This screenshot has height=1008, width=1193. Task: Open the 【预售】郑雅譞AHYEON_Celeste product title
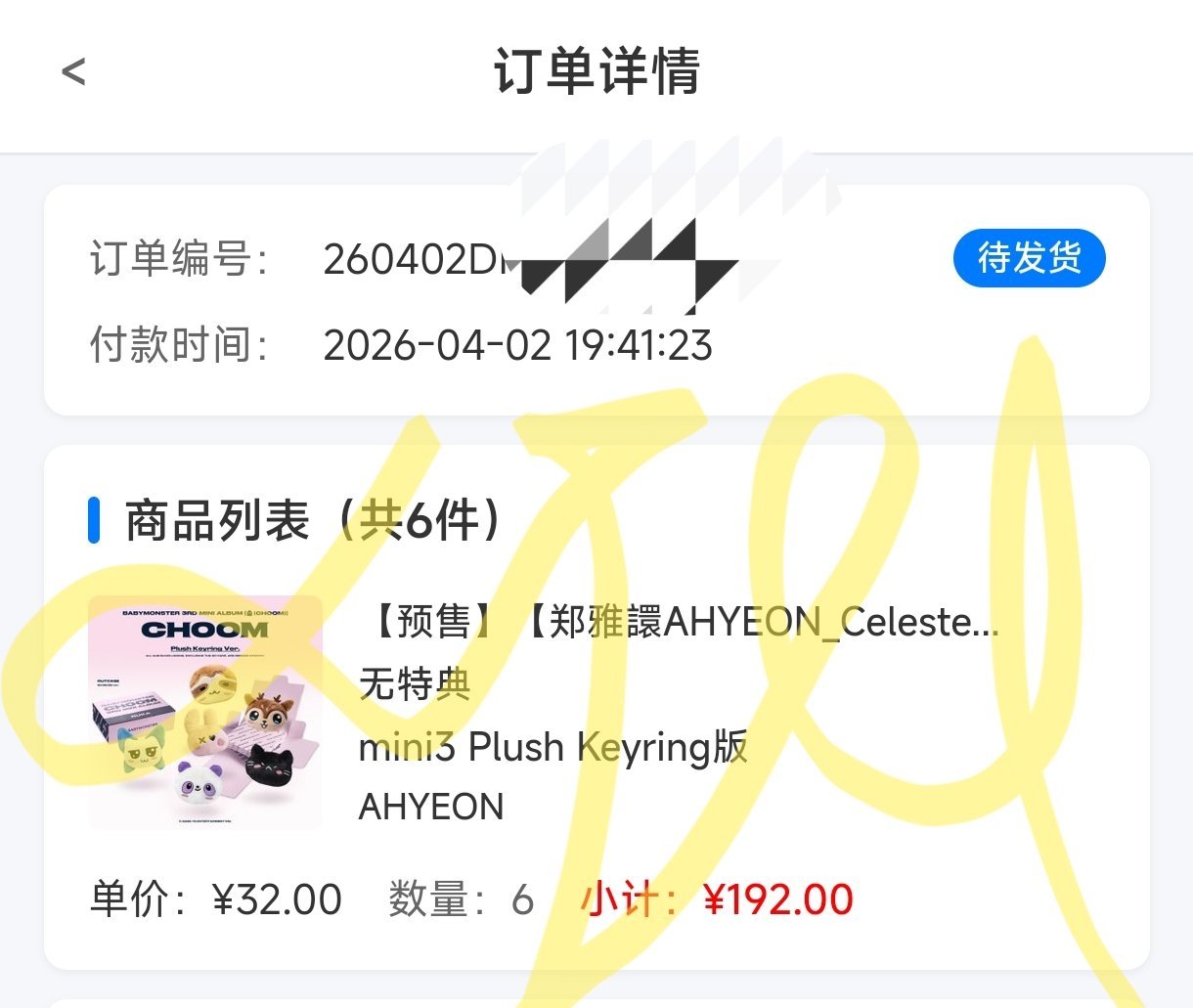pyautogui.click(x=680, y=622)
